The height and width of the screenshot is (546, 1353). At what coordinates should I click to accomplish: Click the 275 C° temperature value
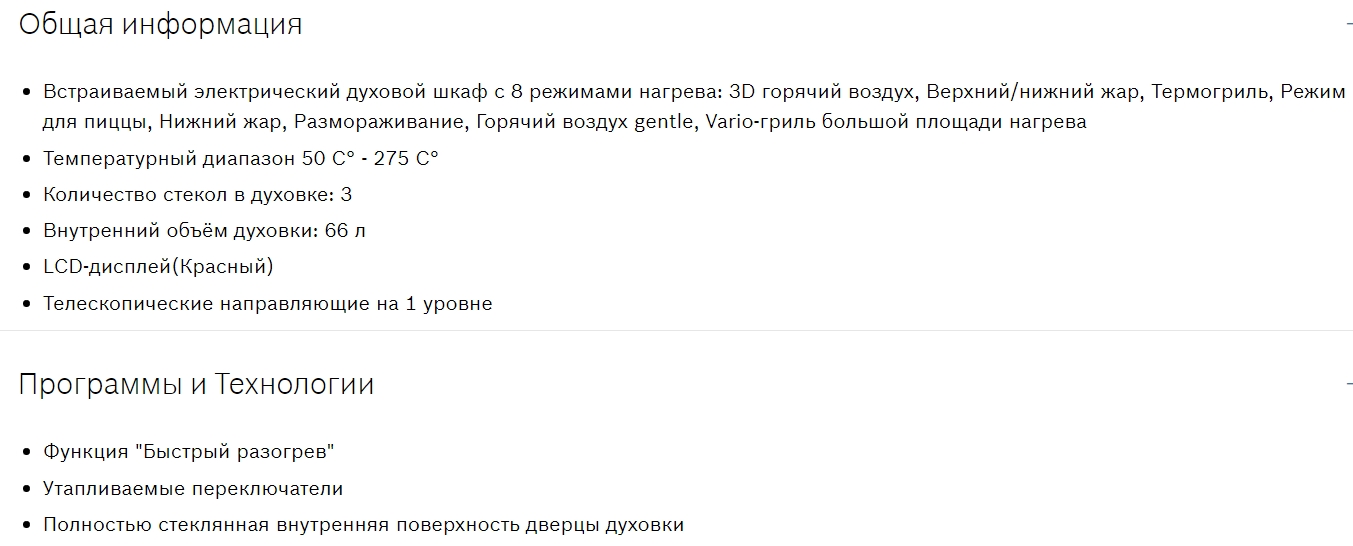click(406, 158)
